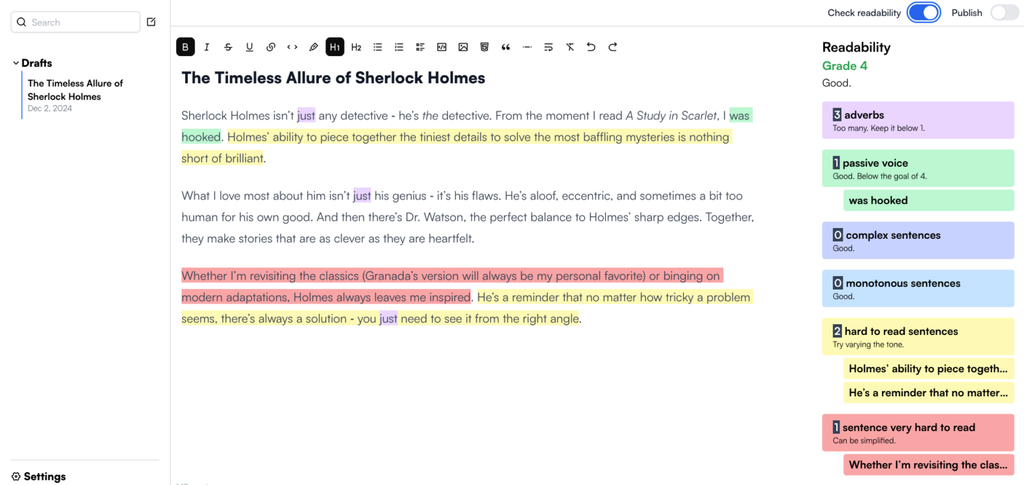This screenshot has width=1024, height=485.
Task: Click the document title heading
Action: point(333,78)
